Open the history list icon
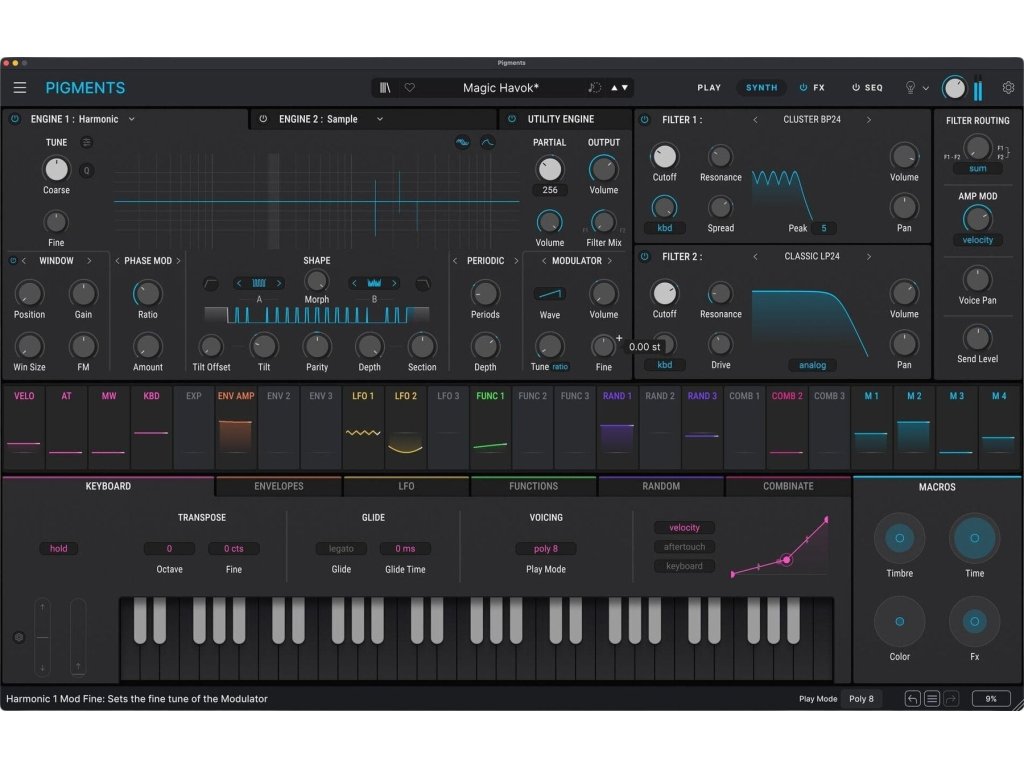The image size is (1024, 768). pos(931,699)
